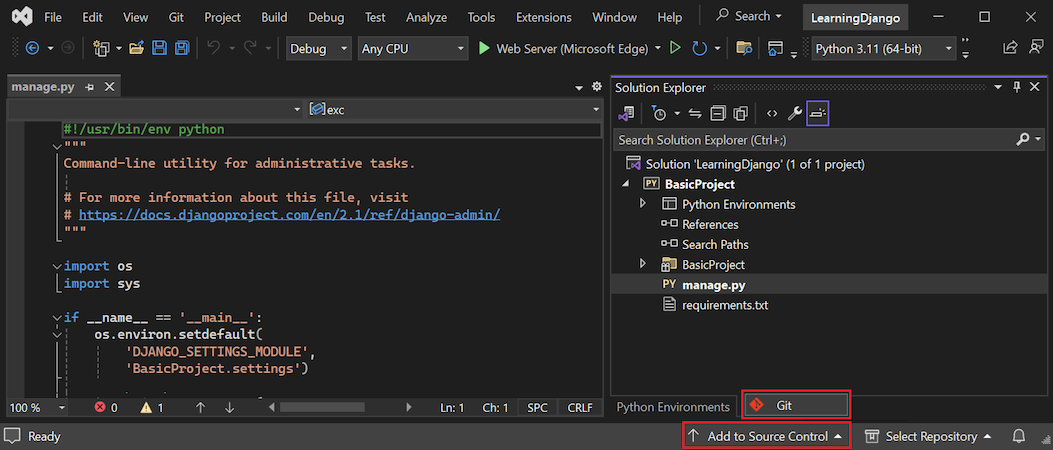The image size is (1053, 450).
Task: Click Add to Source Control button
Action: (767, 436)
